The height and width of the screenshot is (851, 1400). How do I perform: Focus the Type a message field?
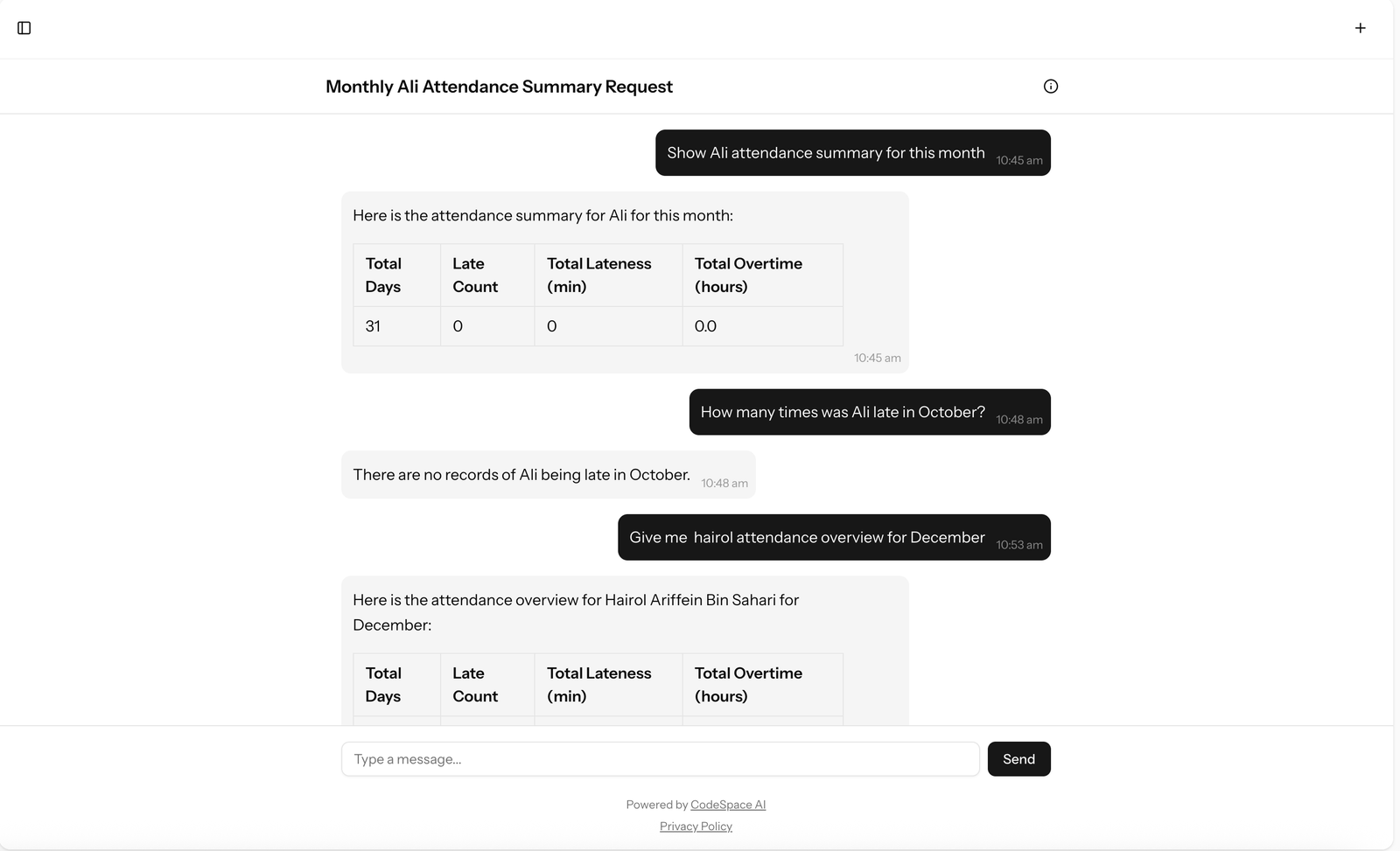(x=660, y=759)
